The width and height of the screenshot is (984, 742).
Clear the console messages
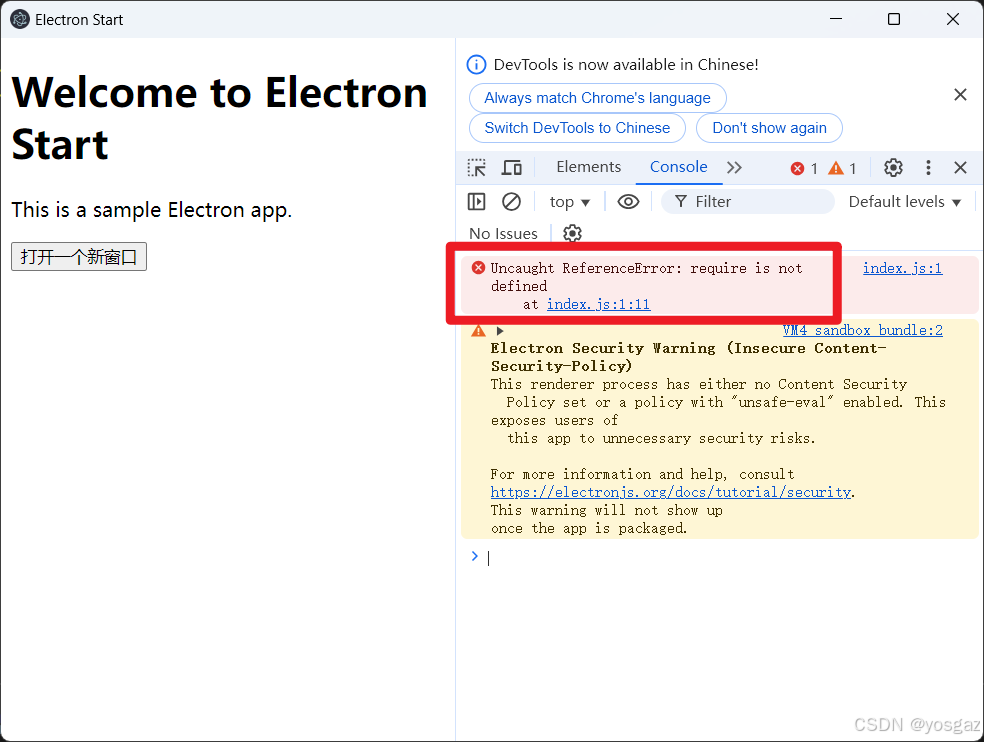pyautogui.click(x=512, y=201)
